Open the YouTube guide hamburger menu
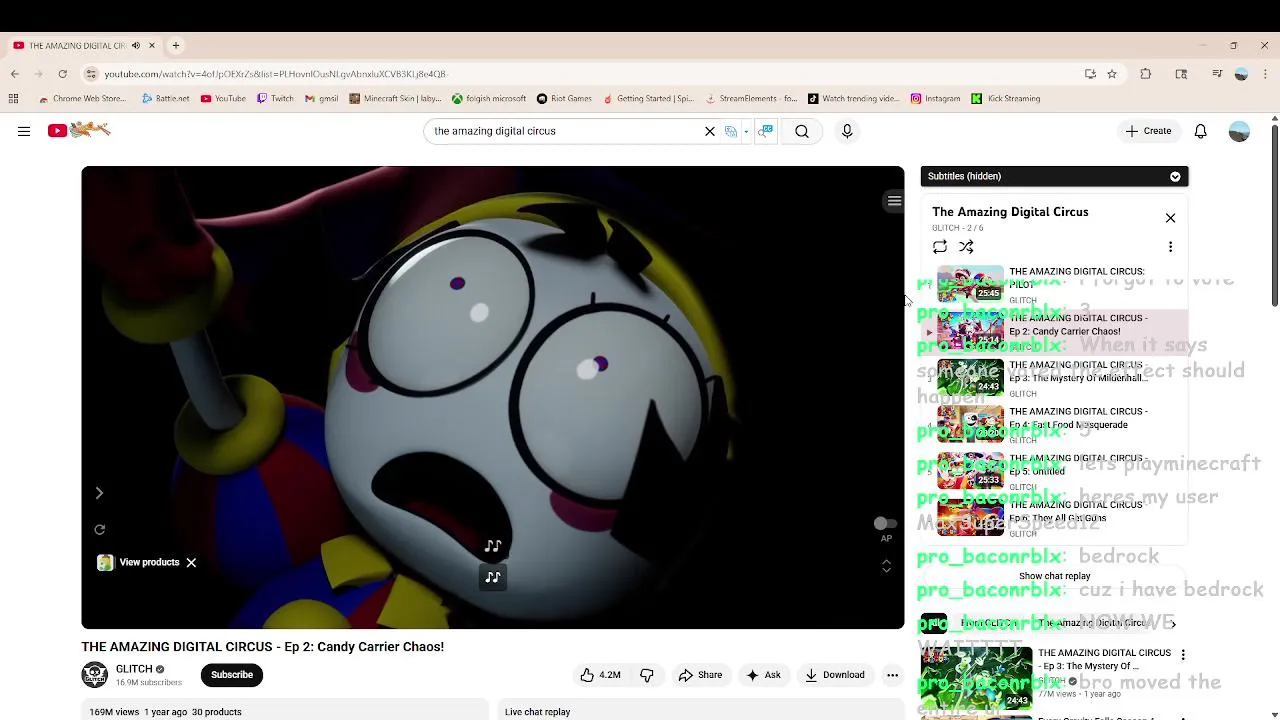This screenshot has height=720, width=1280. pyautogui.click(x=24, y=131)
